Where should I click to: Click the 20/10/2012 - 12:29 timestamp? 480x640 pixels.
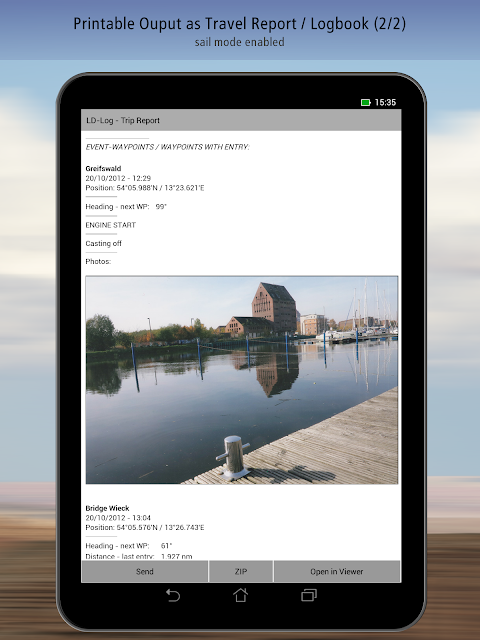pos(118,178)
